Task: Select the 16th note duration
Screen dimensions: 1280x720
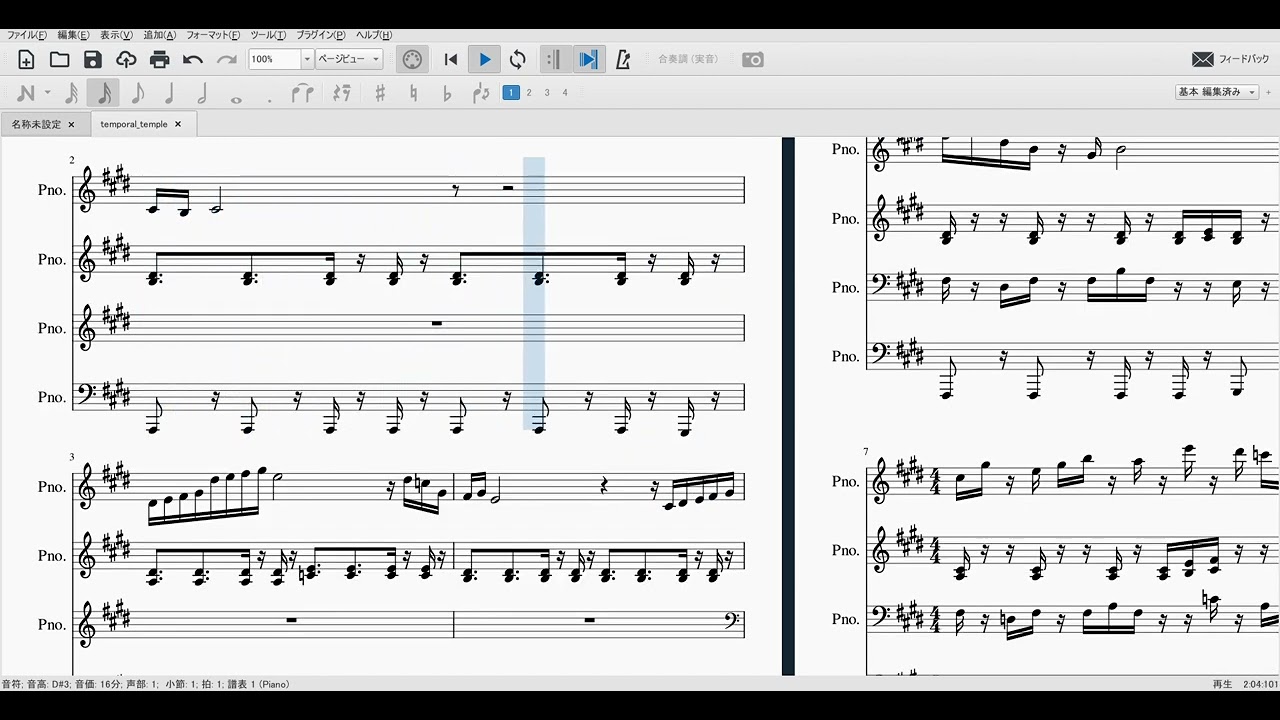Action: (103, 94)
